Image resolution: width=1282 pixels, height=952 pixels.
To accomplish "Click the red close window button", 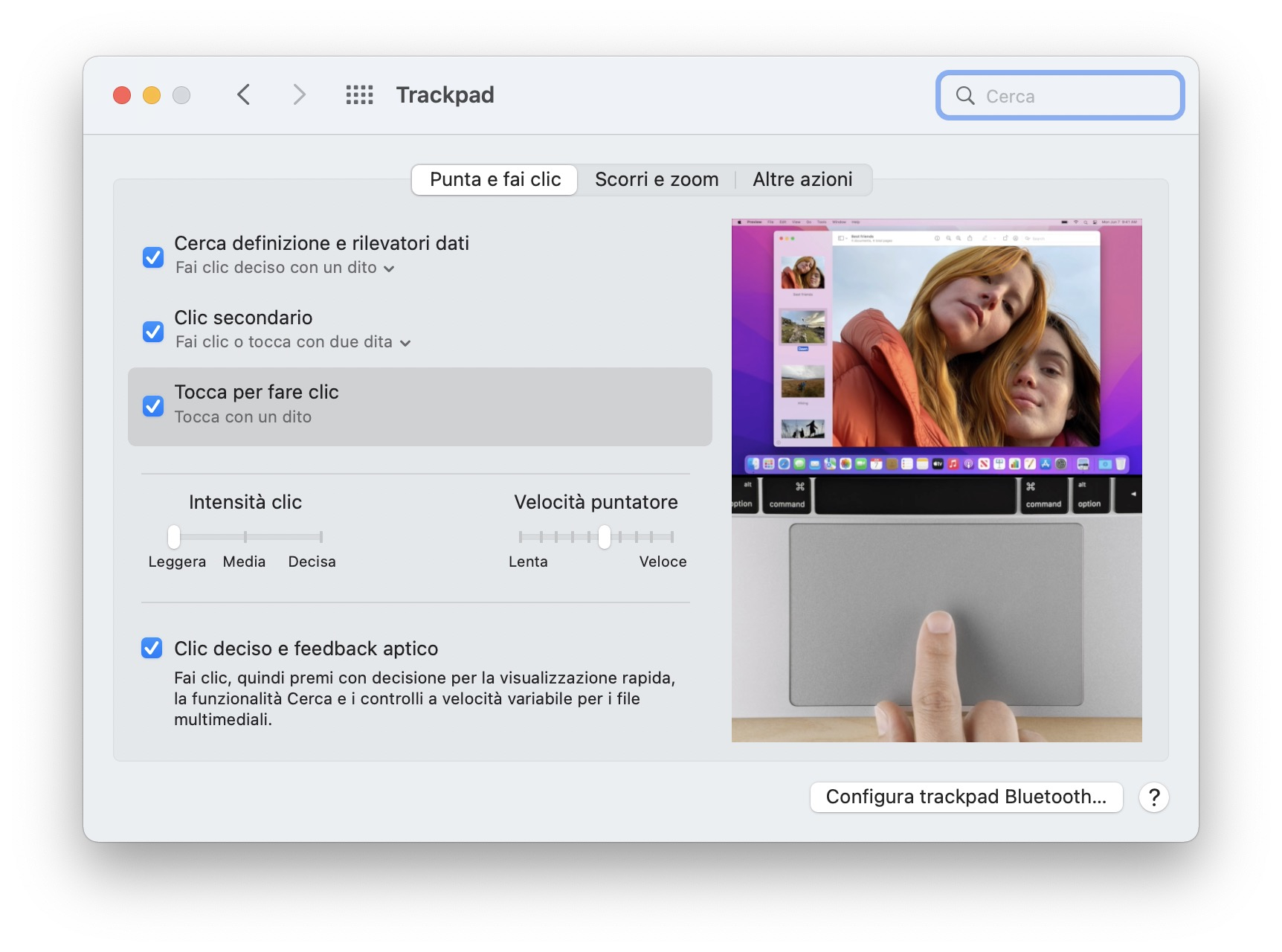I will [122, 95].
